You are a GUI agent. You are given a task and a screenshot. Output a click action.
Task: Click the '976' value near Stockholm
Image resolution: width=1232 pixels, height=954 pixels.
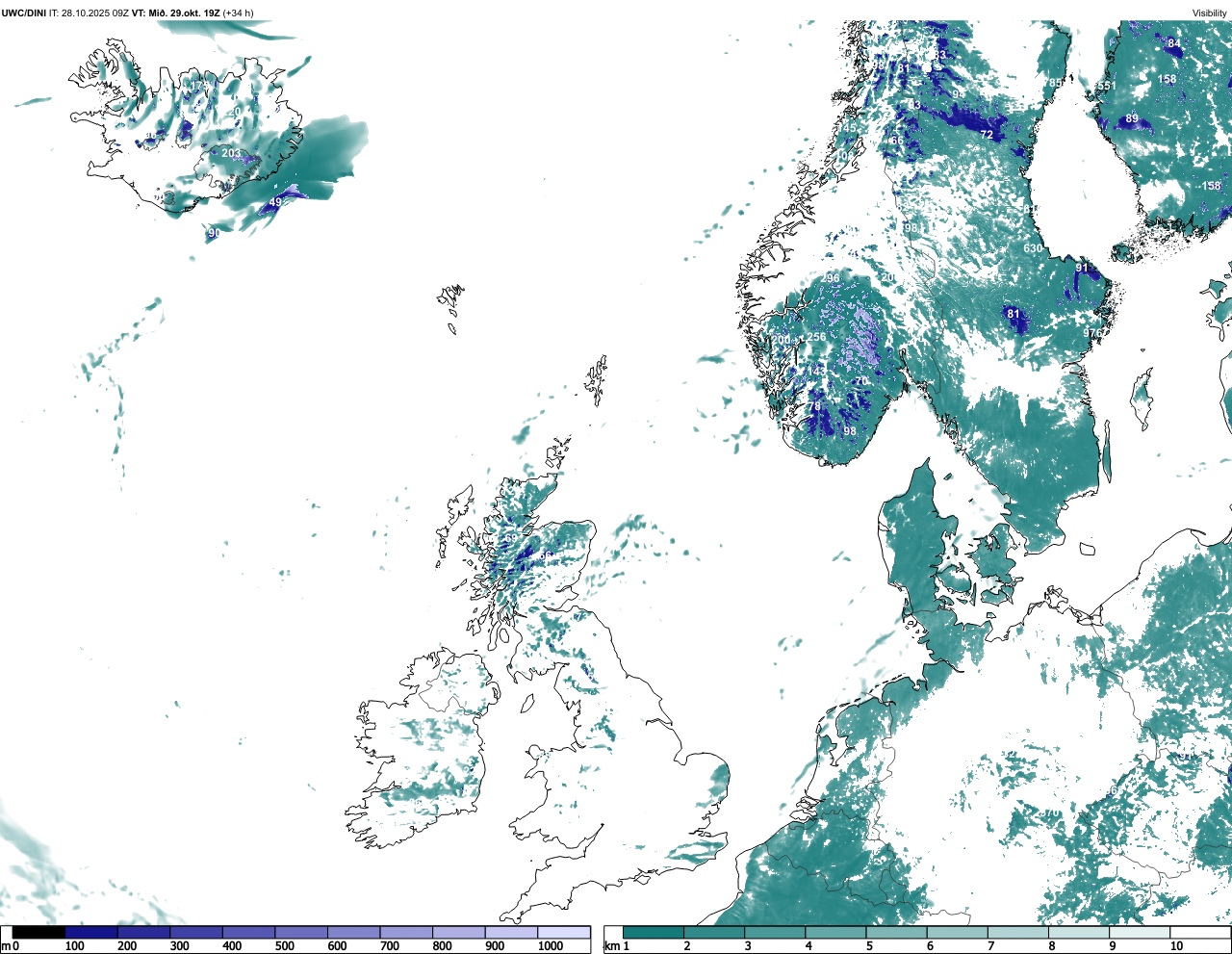click(1092, 333)
